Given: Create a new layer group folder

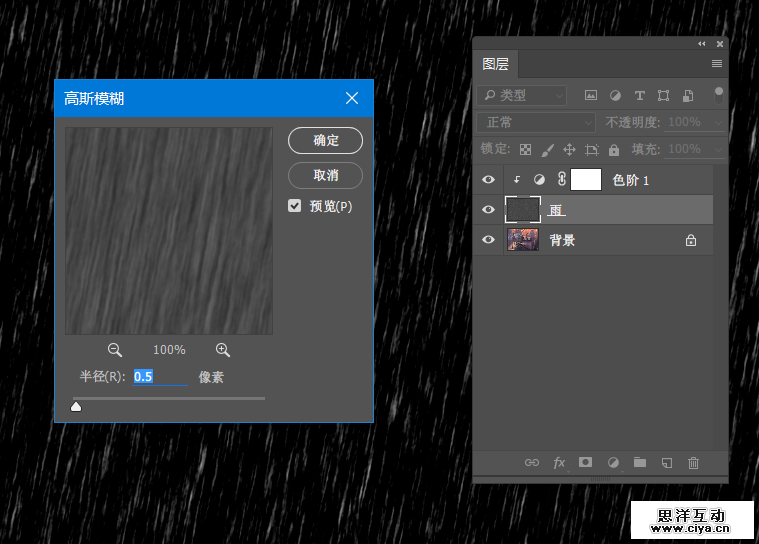Looking at the screenshot, I should point(640,463).
